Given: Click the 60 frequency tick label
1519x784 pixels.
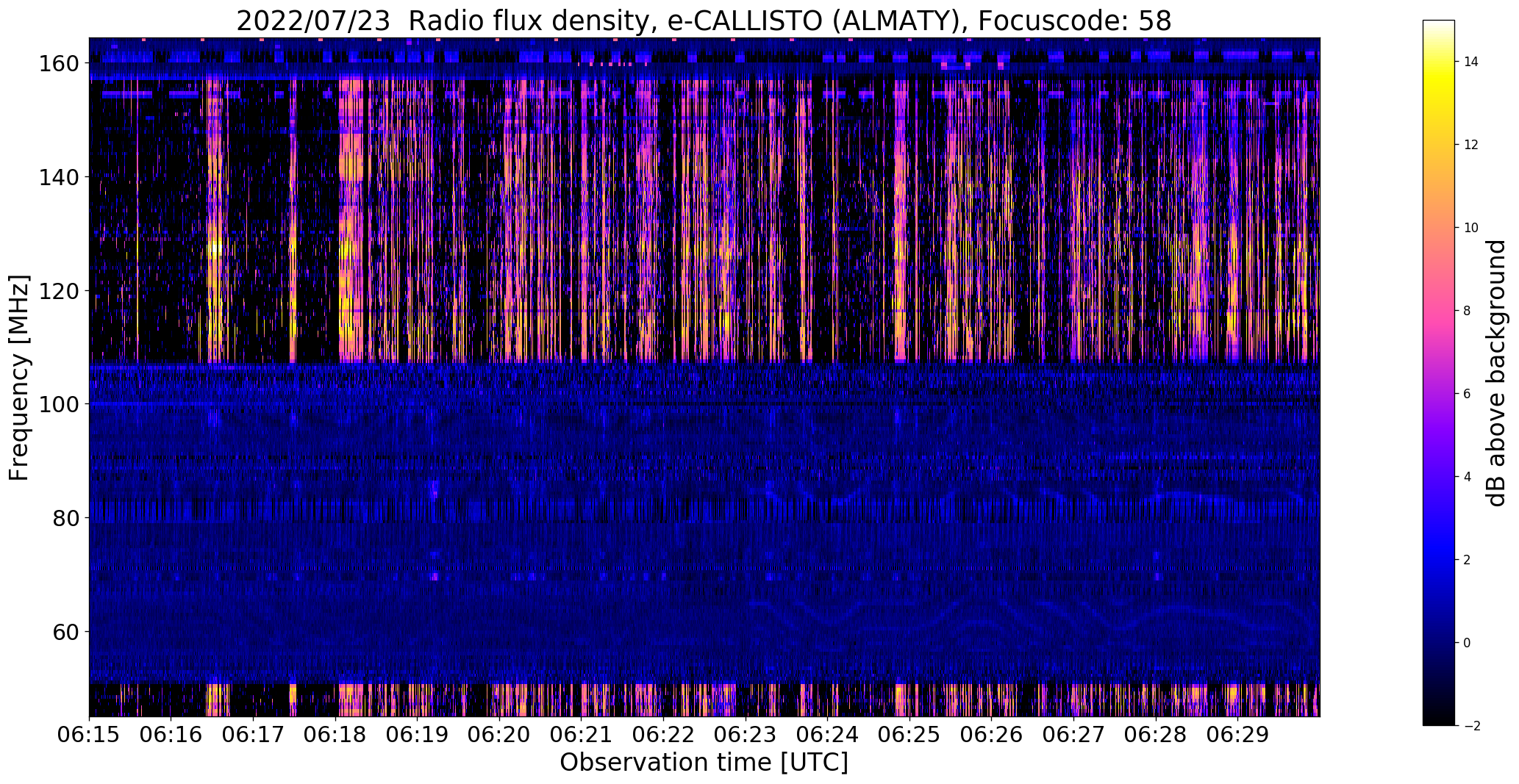Looking at the screenshot, I should pyautogui.click(x=65, y=631).
